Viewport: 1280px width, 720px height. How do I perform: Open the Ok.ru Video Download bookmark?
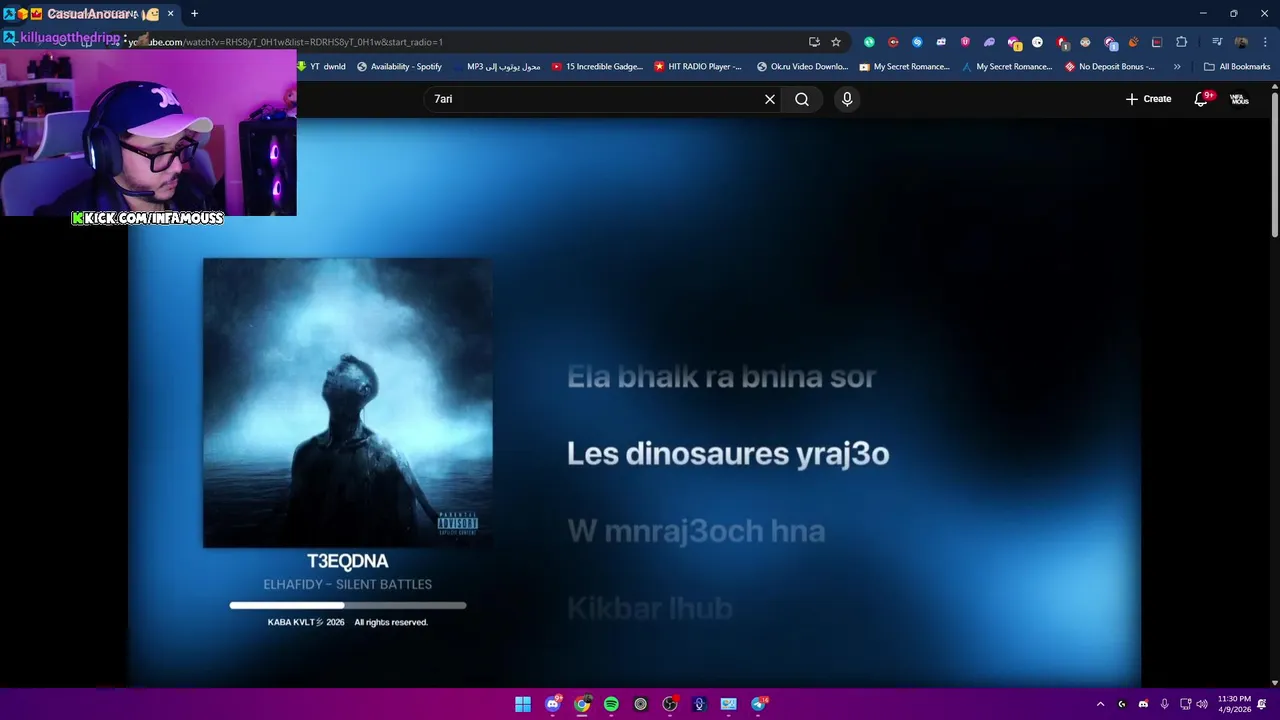pyautogui.click(x=802, y=67)
